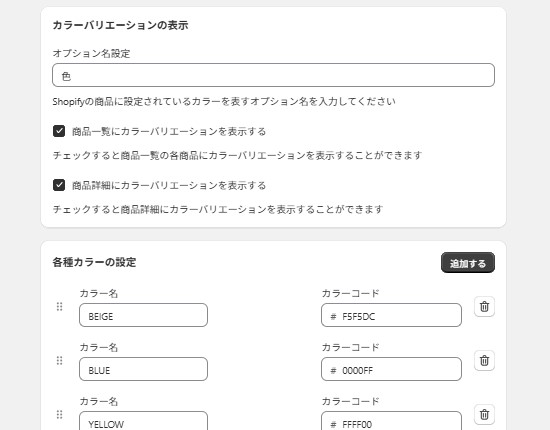Uncheck 商品詳細にカラーバリエーションを表示する checkbox
This screenshot has height=430, width=550.
point(59,185)
